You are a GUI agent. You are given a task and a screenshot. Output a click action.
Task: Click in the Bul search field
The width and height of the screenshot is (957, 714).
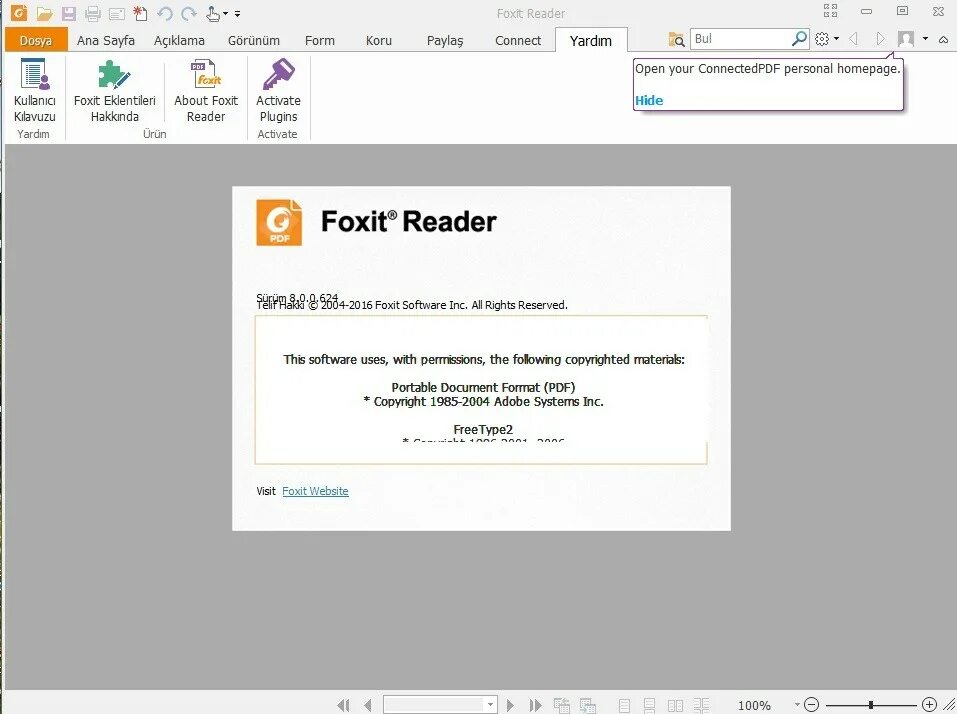tap(740, 39)
